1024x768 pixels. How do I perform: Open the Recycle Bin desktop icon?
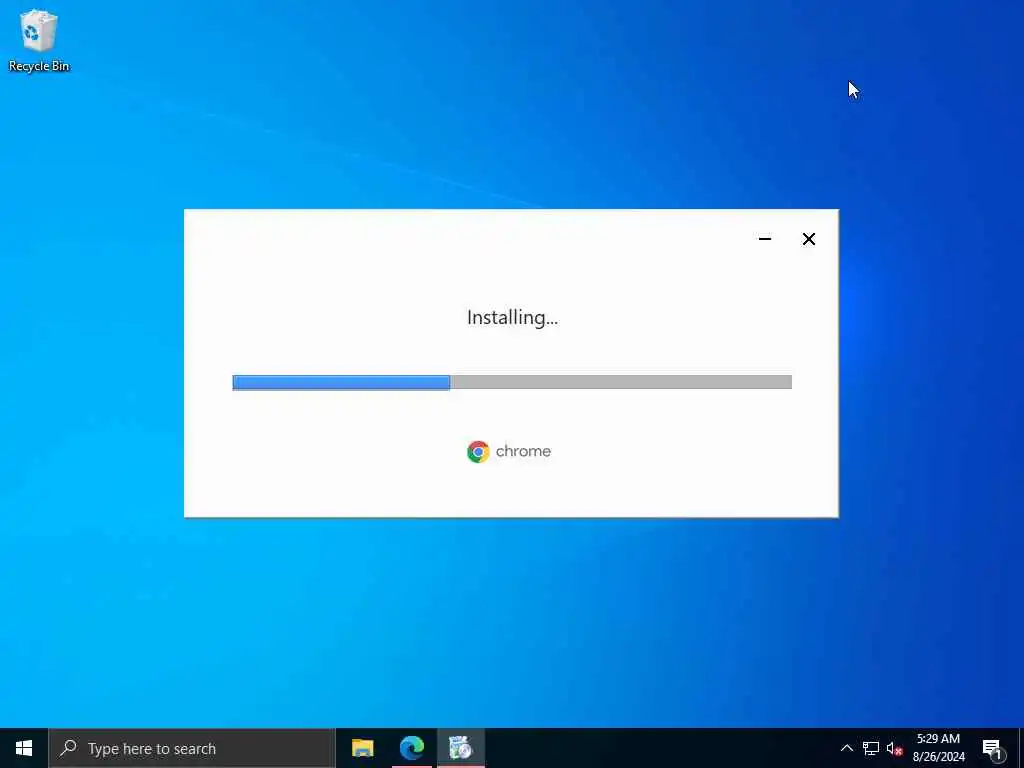tap(39, 40)
